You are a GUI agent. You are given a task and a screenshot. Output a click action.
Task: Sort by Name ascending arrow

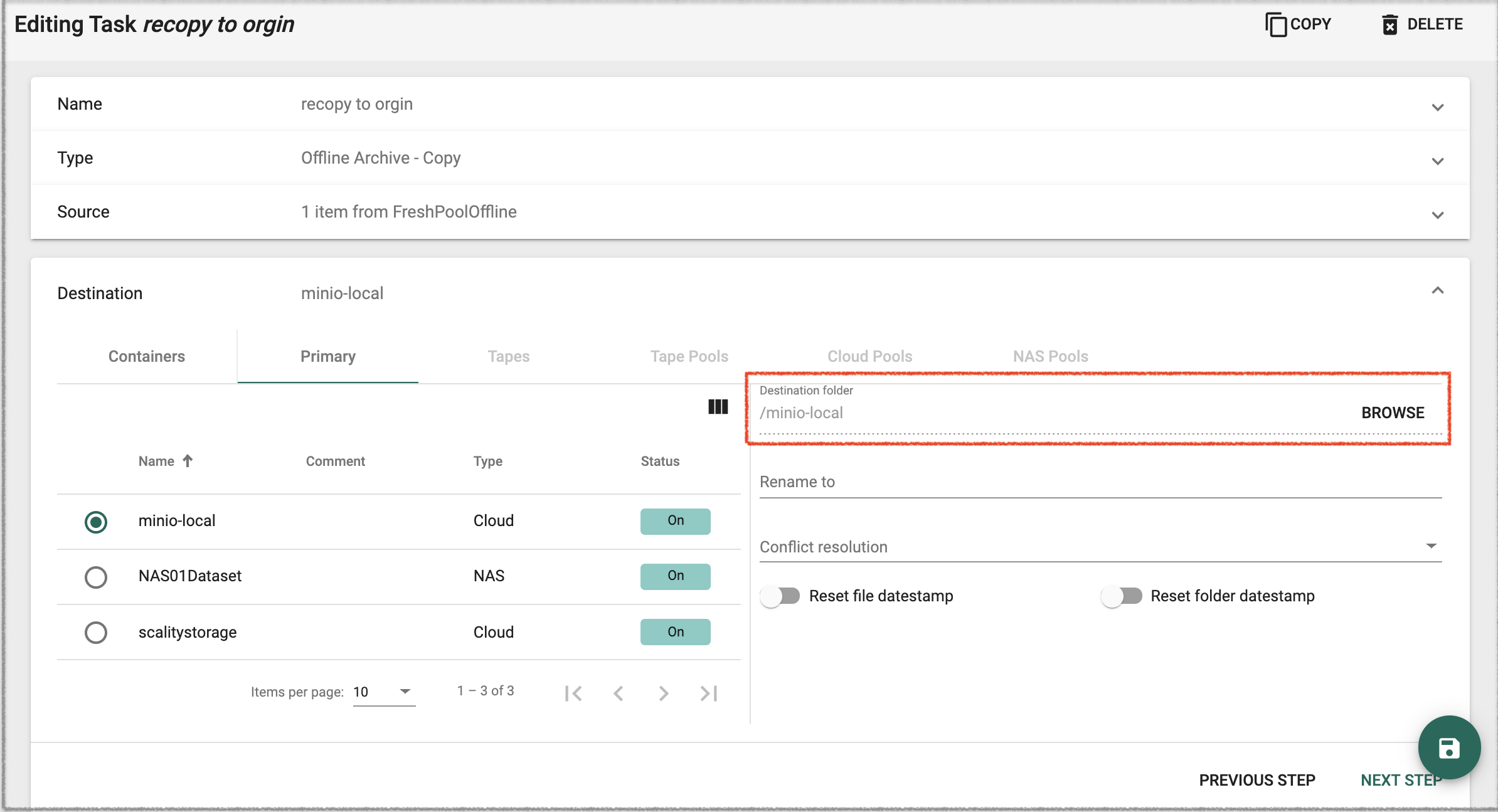pyautogui.click(x=188, y=461)
